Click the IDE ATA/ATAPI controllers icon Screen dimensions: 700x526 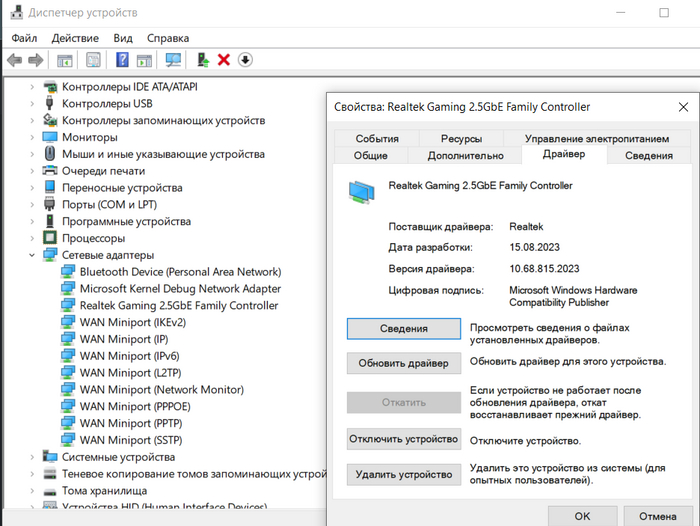50,87
